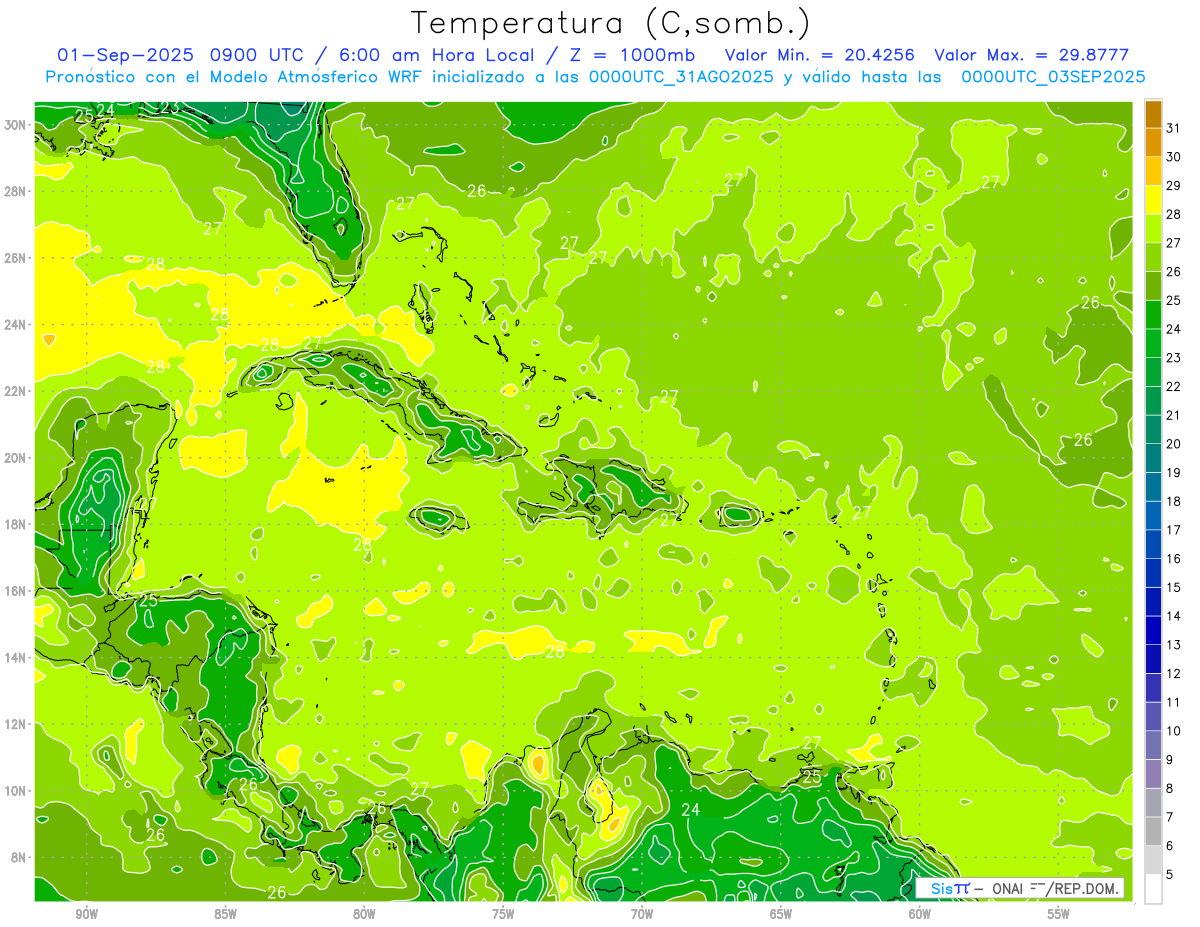1200x927 pixels.
Task: Select the purple colorbar swatch between 9 and 10
Action: tap(1153, 745)
